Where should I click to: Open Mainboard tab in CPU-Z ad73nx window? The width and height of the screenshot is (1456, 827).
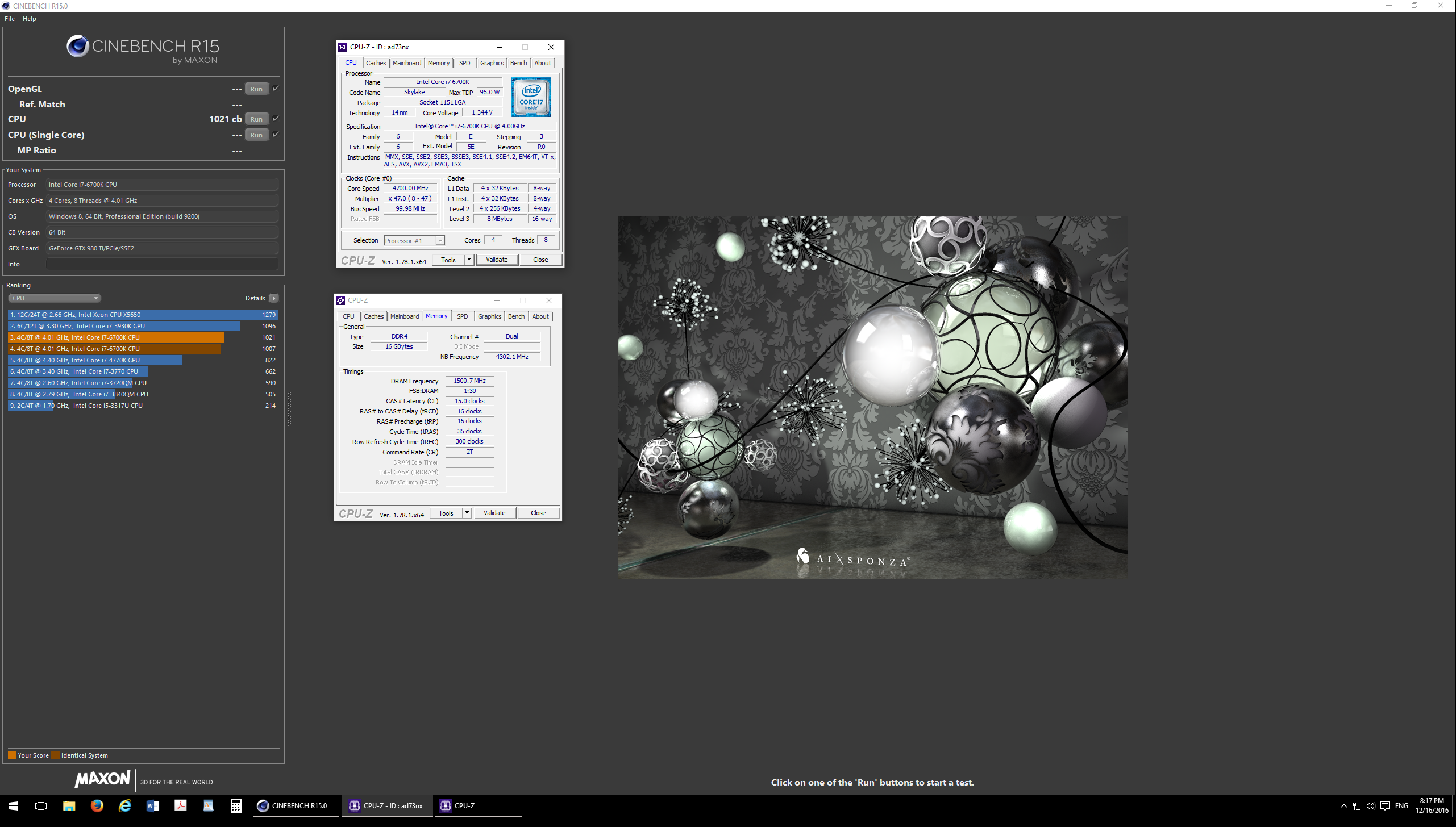[x=407, y=63]
